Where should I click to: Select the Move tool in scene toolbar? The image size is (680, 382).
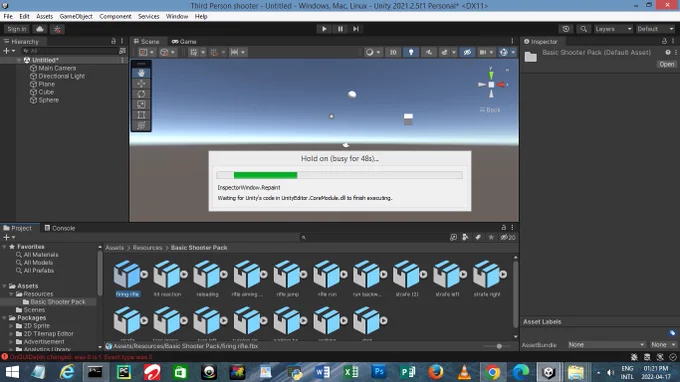pos(141,84)
